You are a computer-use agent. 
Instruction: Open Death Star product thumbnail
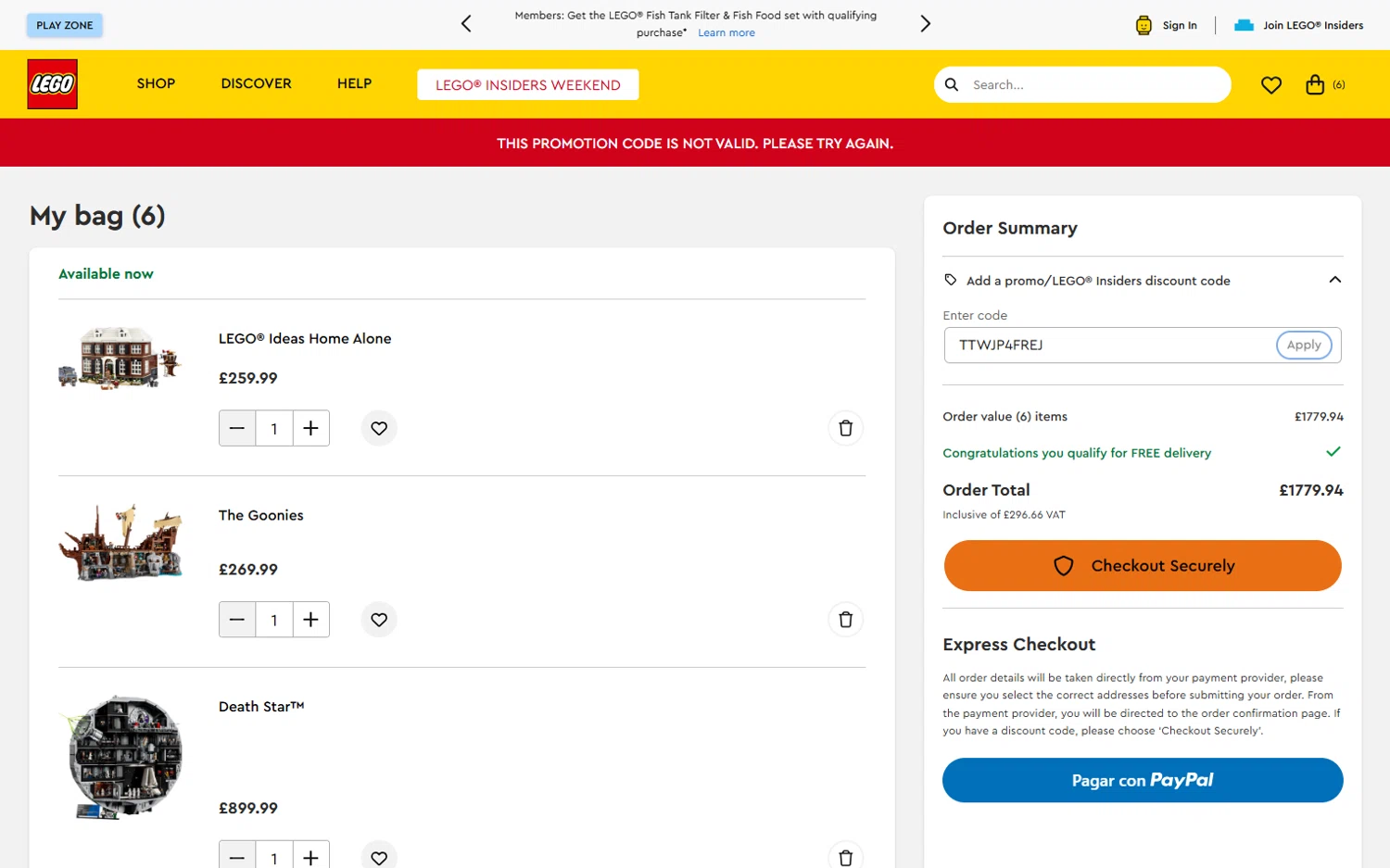(120, 757)
